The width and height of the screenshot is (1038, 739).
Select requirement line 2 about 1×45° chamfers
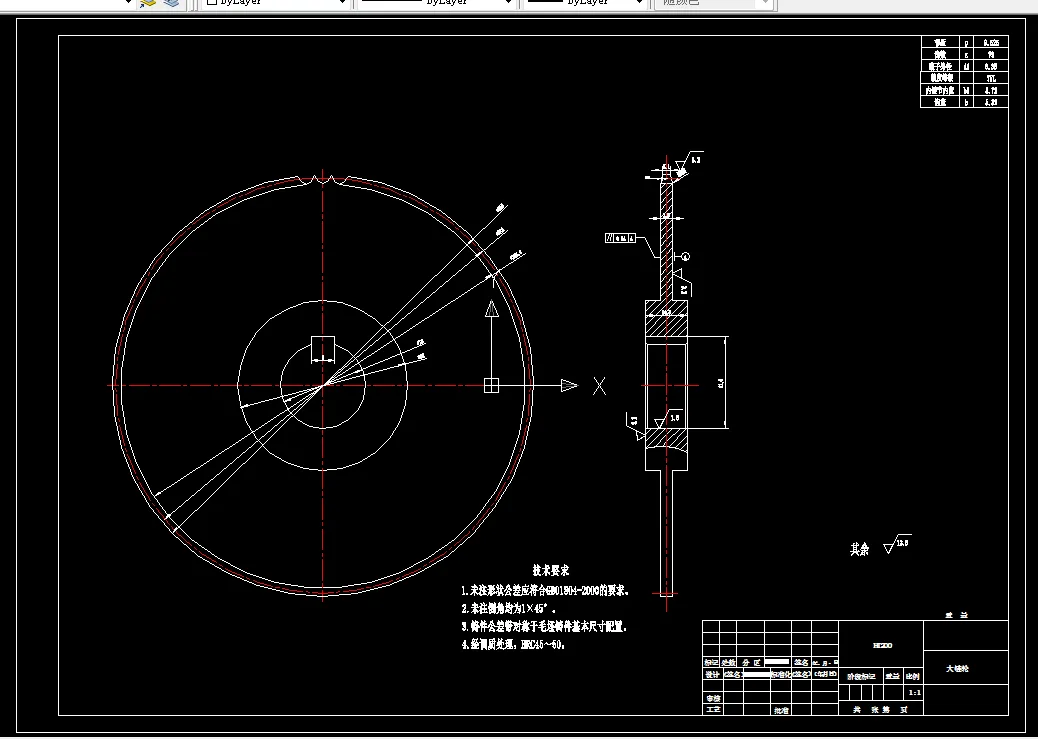tap(508, 609)
